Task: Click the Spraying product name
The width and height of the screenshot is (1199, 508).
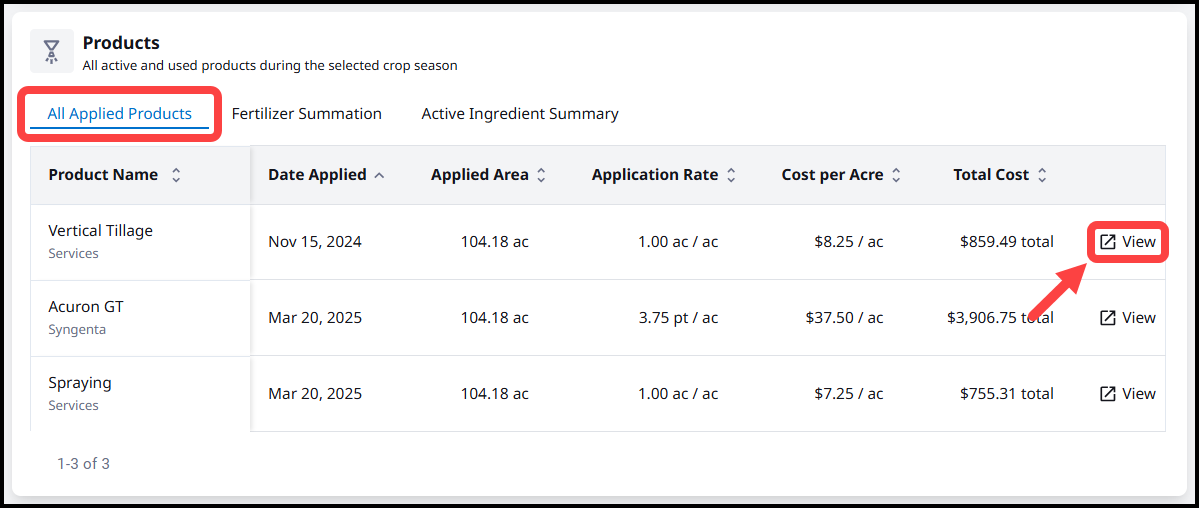Action: (79, 383)
